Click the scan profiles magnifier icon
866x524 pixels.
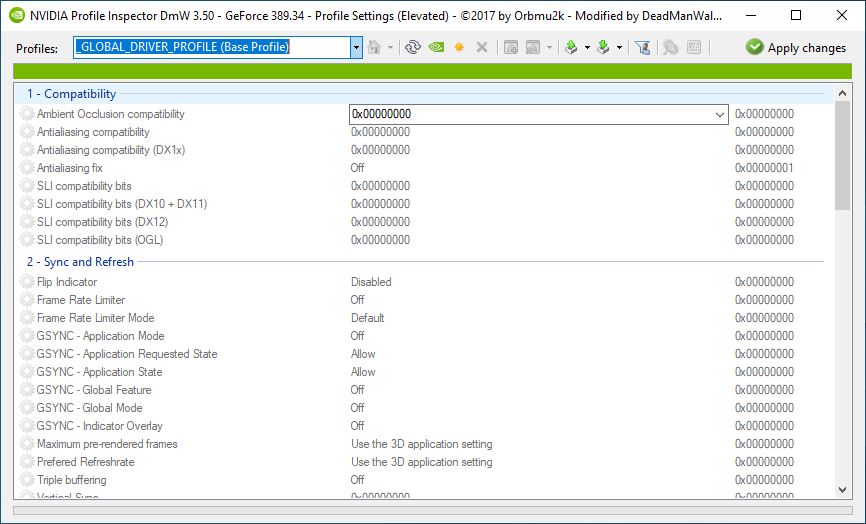point(670,47)
